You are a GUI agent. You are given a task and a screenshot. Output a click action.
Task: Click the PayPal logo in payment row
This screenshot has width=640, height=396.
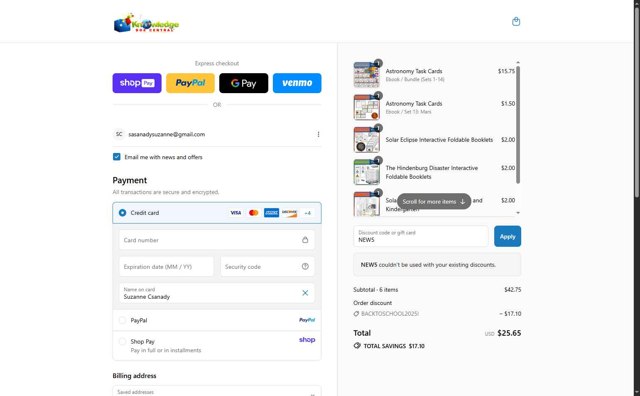[x=307, y=320]
